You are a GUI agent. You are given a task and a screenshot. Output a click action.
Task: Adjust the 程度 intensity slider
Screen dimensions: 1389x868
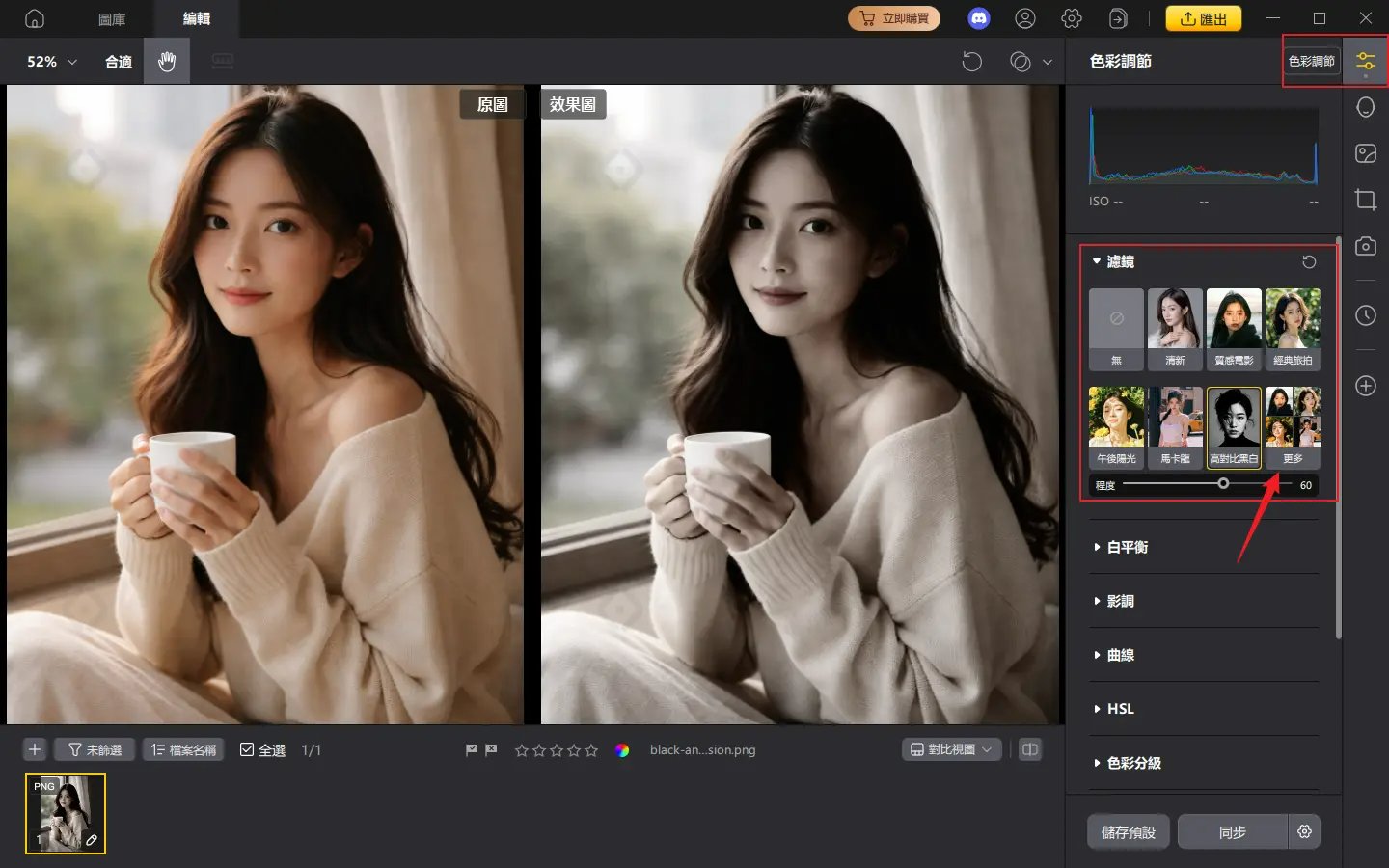point(1223,484)
